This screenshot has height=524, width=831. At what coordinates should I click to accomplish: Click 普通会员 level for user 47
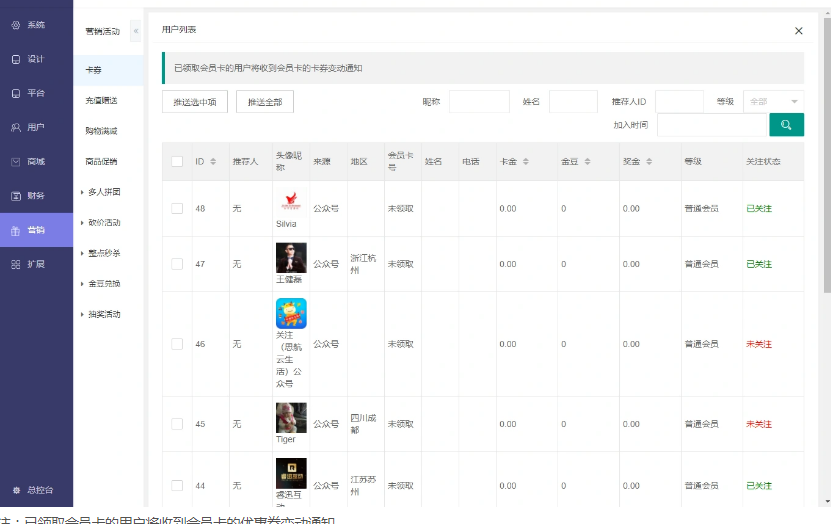coord(702,264)
